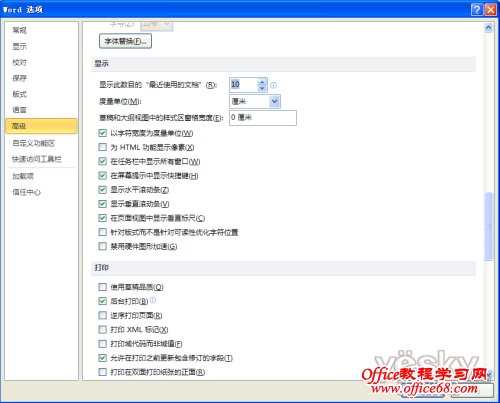Viewport: 500px width, 403px height.
Task: Enable 使用草稿品质 checkbox
Action: point(102,287)
